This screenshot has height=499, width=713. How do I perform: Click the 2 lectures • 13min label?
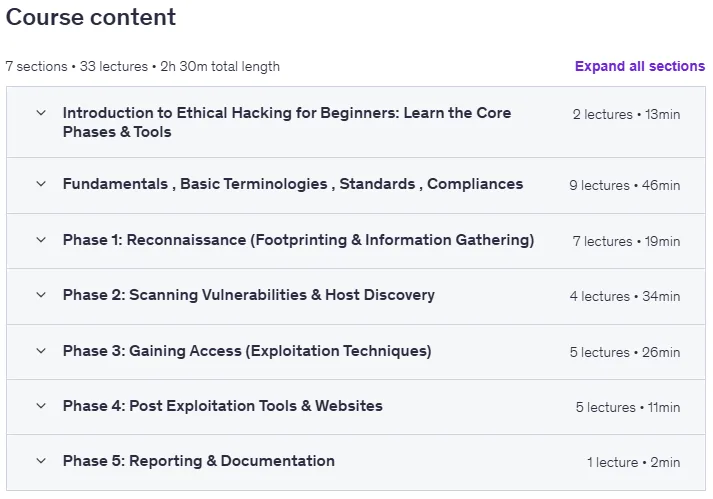click(627, 114)
